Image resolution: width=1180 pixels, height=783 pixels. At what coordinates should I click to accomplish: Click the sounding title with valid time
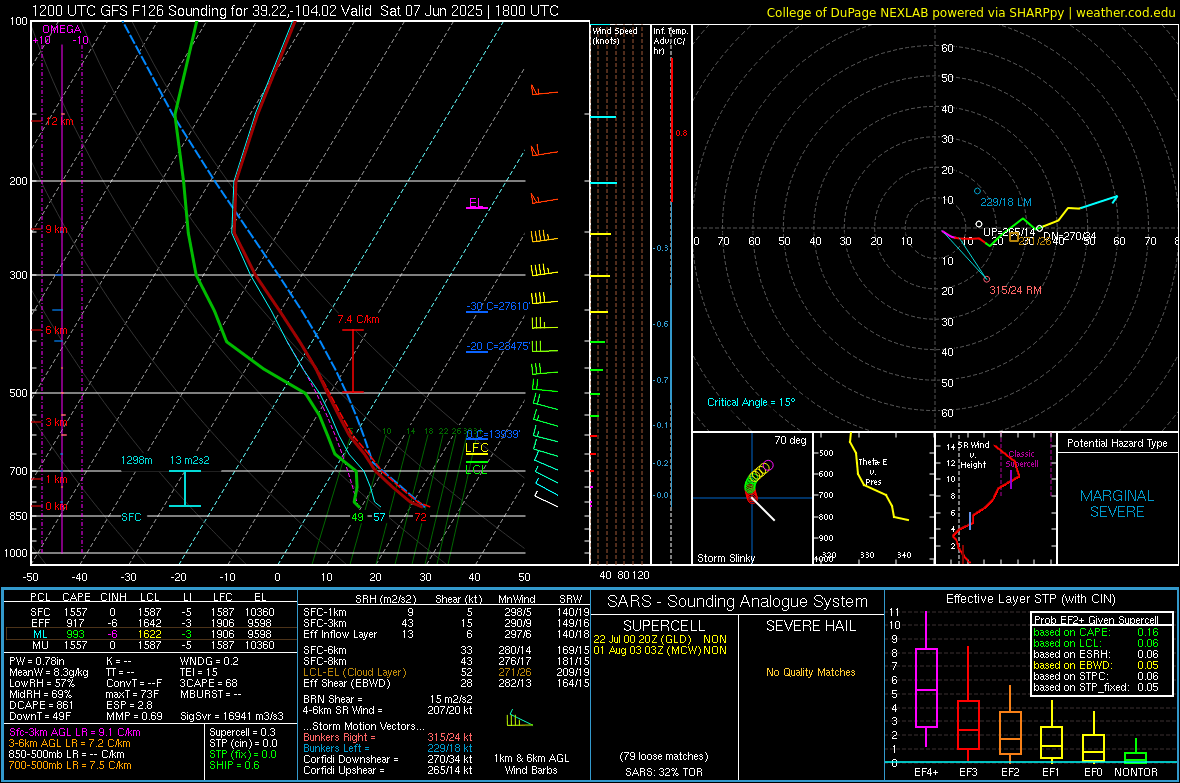click(295, 11)
